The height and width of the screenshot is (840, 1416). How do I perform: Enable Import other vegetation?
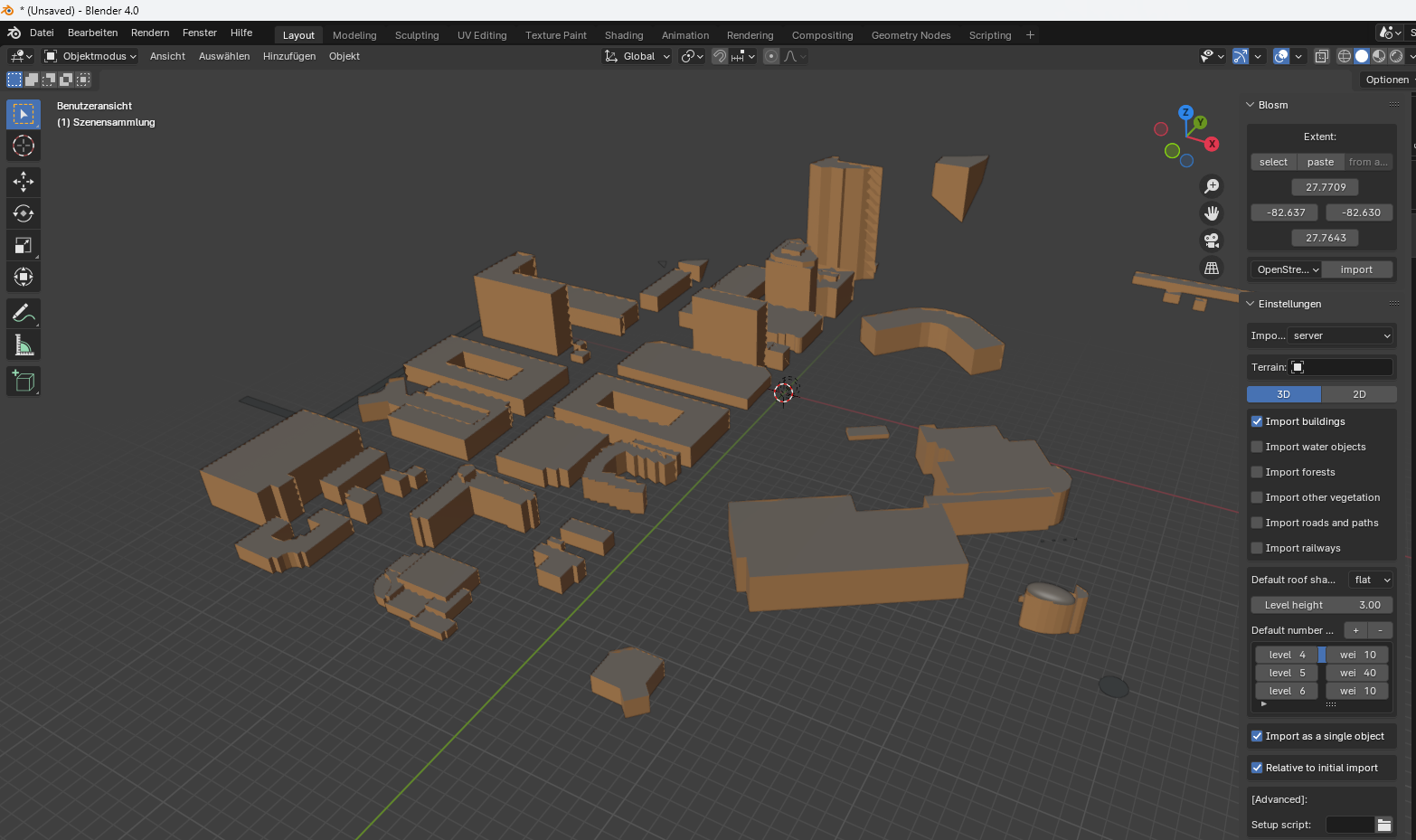[x=1257, y=497]
